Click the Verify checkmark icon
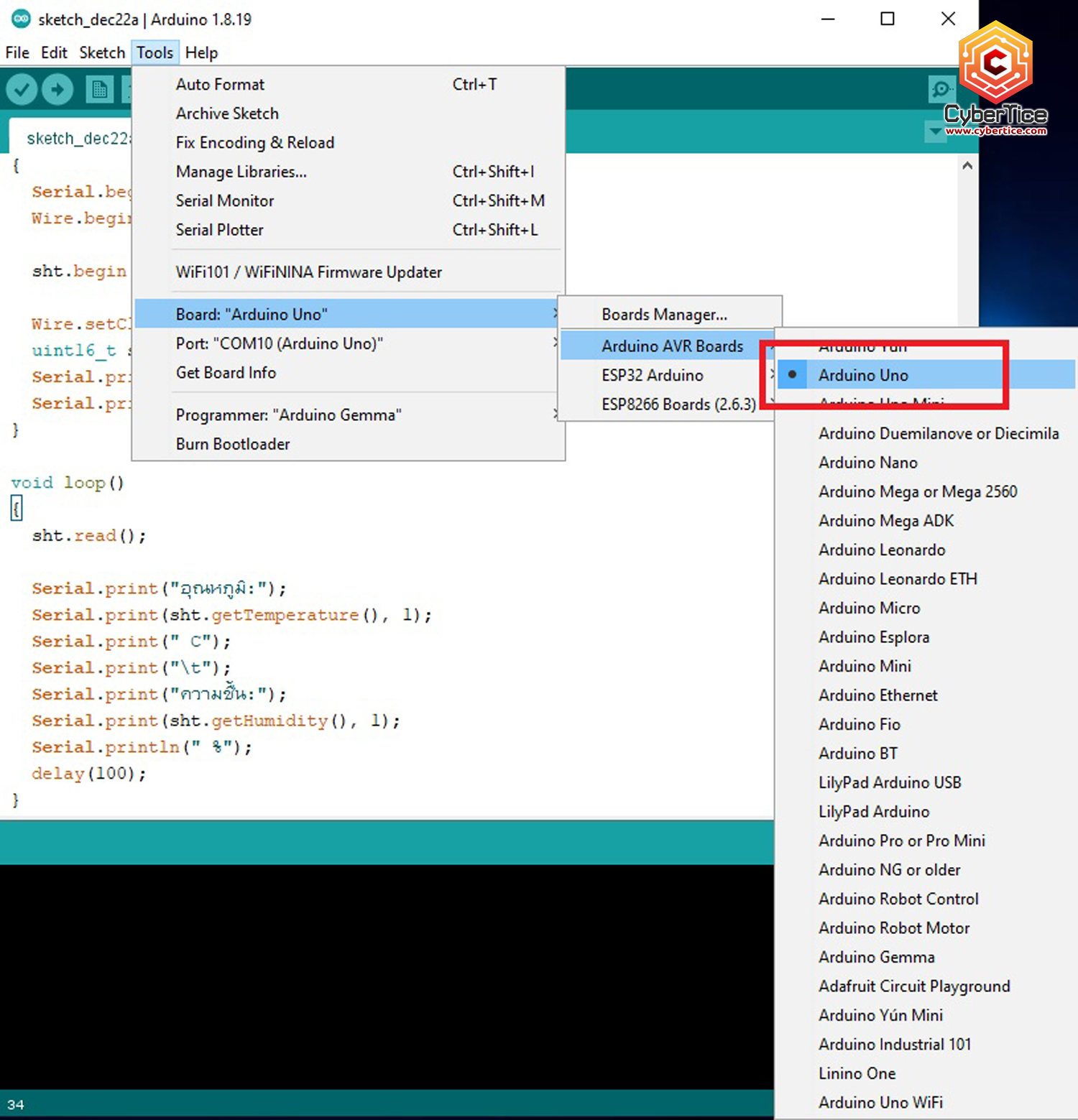Image resolution: width=1078 pixels, height=1120 pixels. (x=21, y=89)
